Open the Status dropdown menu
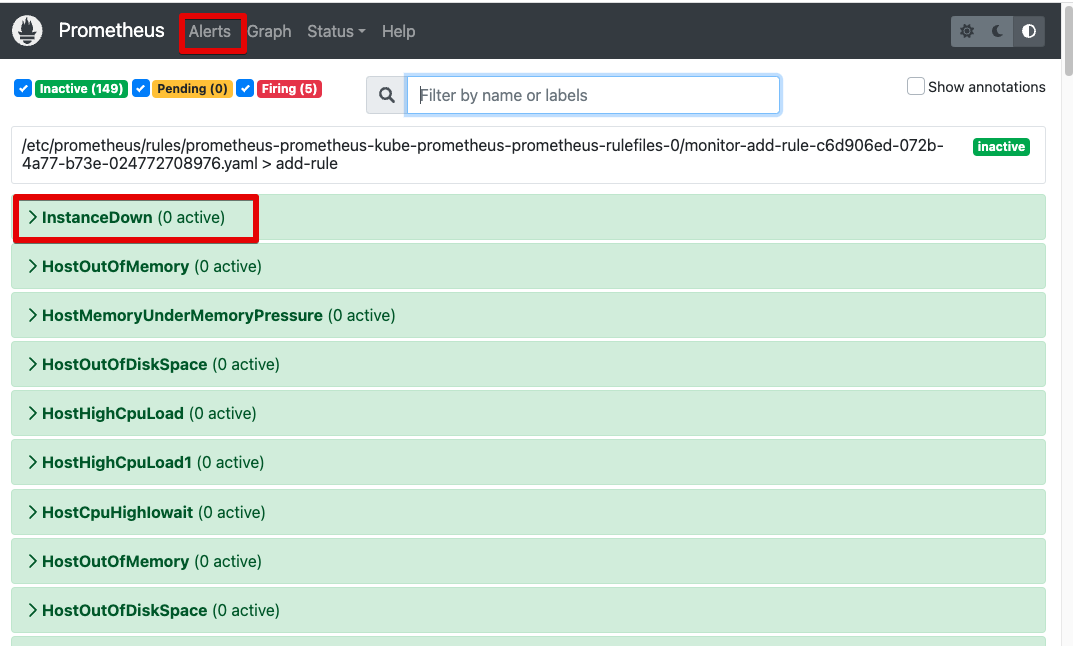The image size is (1073, 646). (336, 31)
